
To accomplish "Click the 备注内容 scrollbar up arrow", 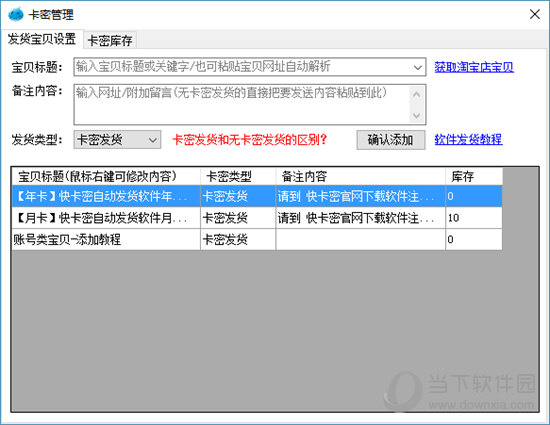I will tap(416, 94).
